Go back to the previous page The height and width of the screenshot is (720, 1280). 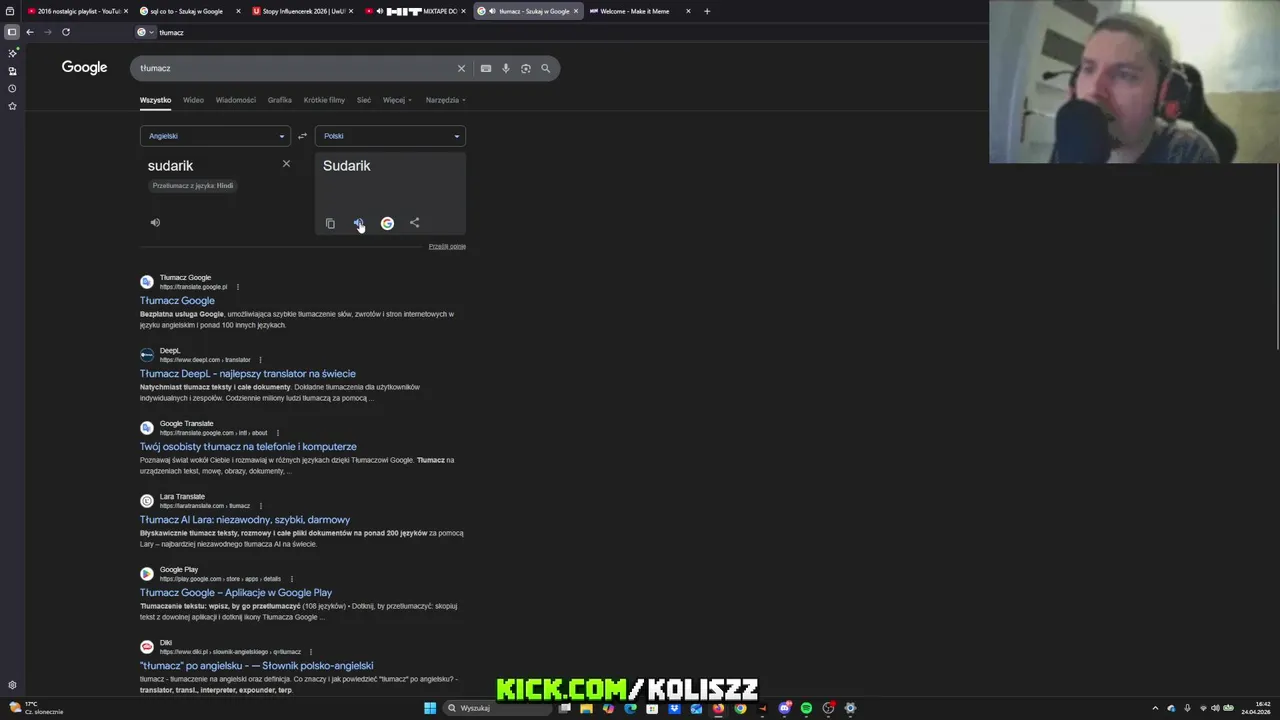pyautogui.click(x=30, y=32)
